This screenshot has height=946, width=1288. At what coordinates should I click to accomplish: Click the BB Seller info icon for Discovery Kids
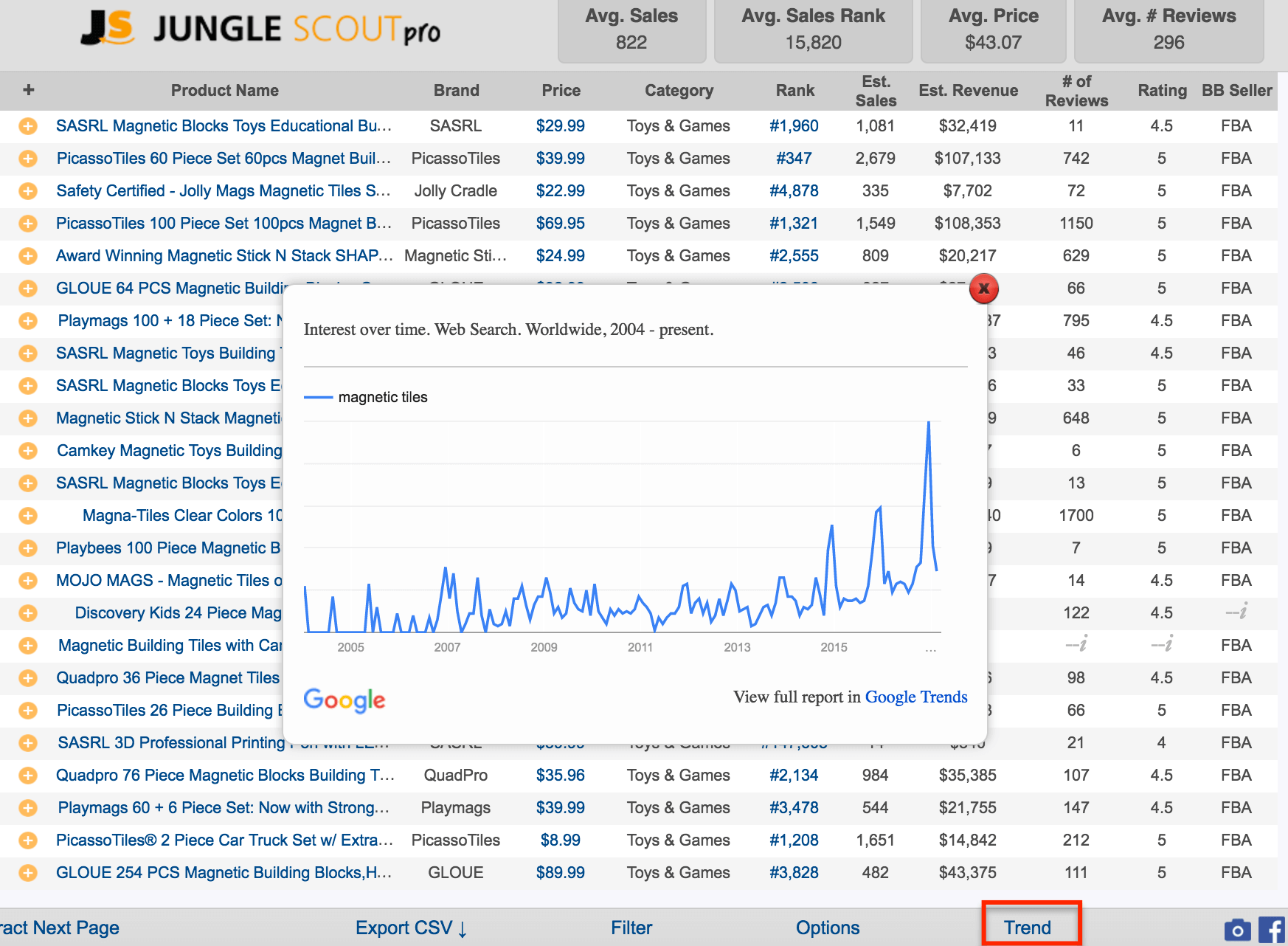tap(1236, 612)
